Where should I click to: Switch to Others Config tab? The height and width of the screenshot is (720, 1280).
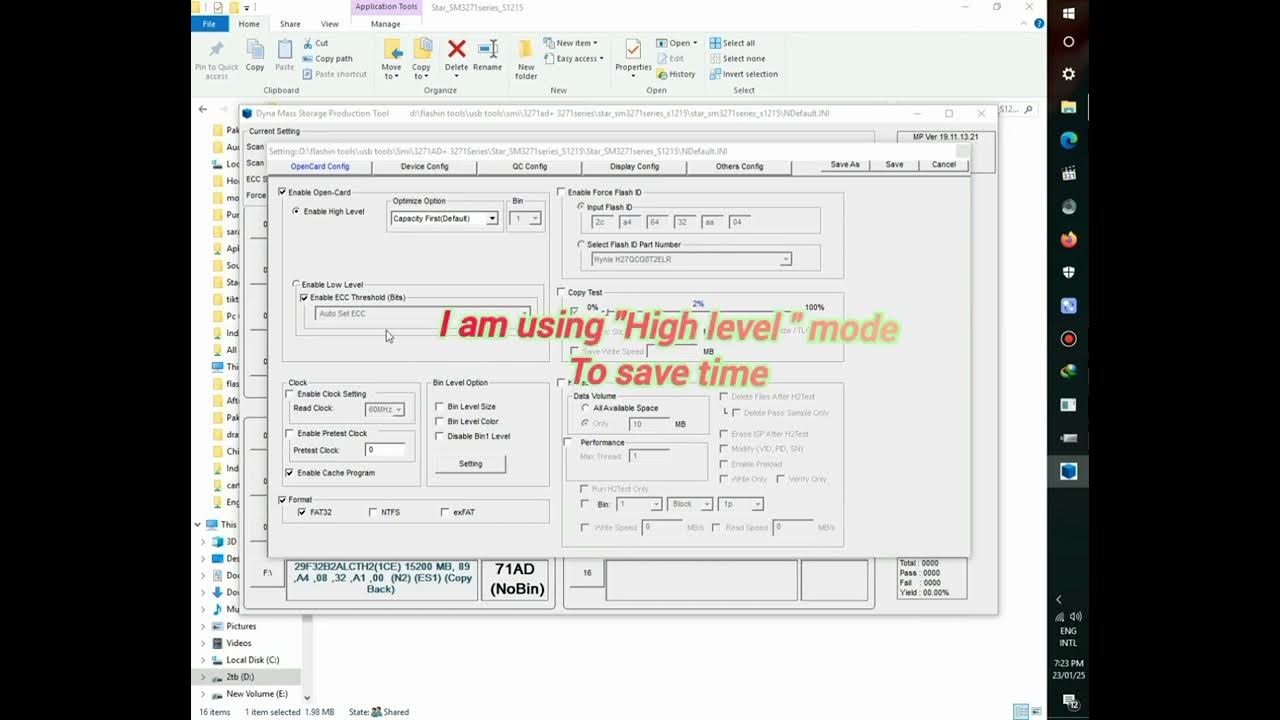739,166
